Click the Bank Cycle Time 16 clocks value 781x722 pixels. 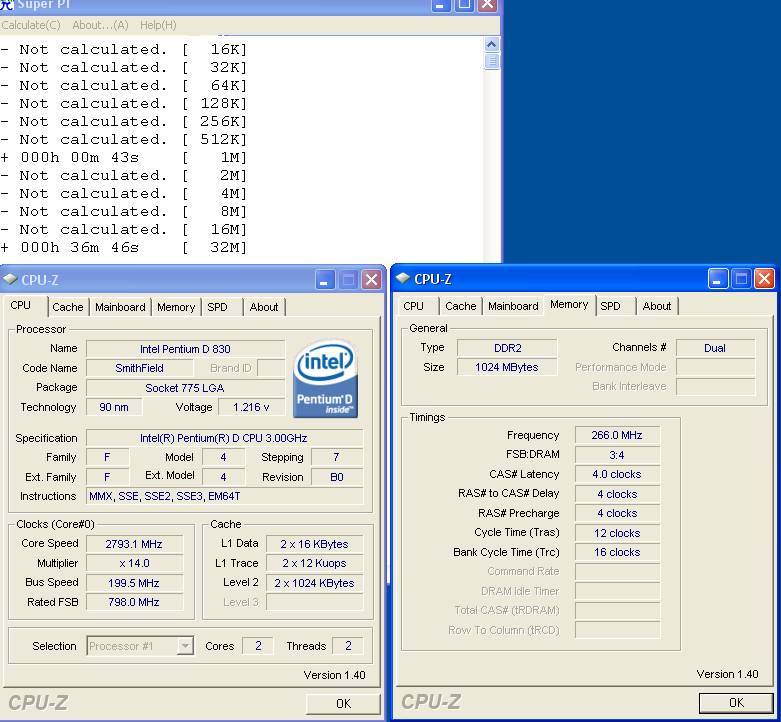(617, 553)
